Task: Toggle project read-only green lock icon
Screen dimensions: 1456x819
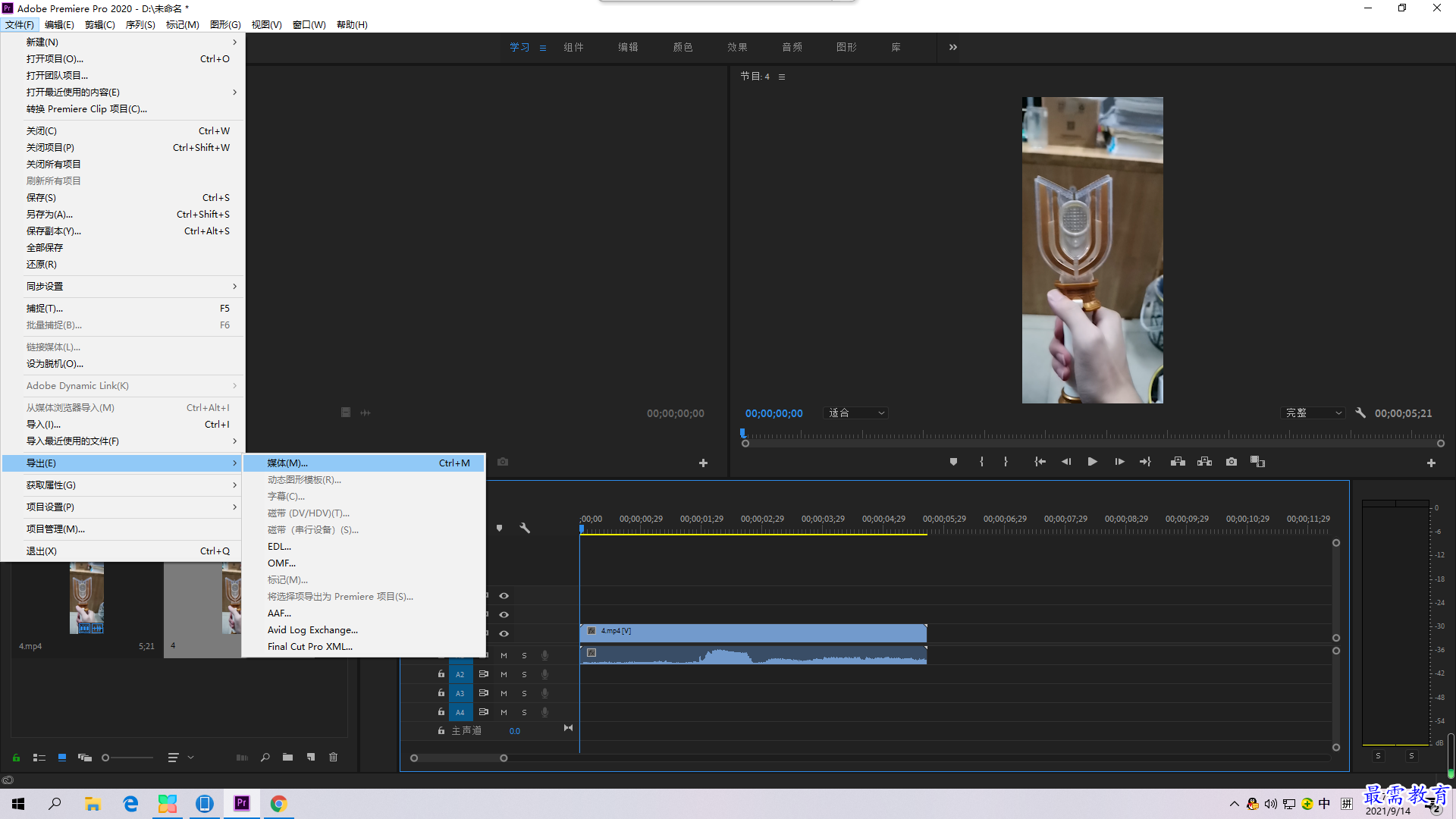Action: [x=16, y=758]
